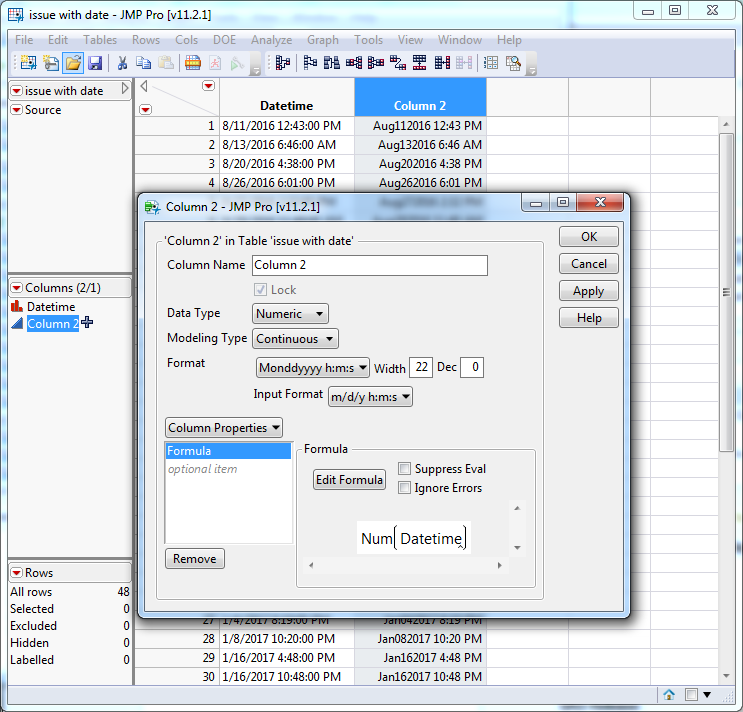
Task: Click the Dec input field
Action: pos(472,367)
